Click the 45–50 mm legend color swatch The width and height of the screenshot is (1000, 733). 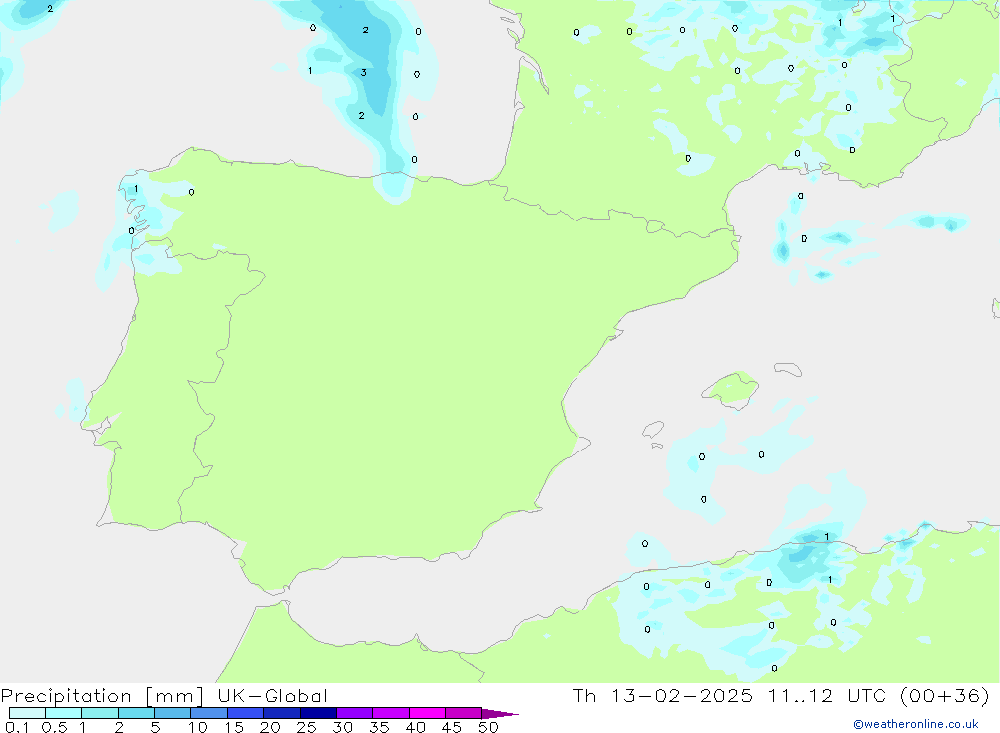[x=464, y=713]
